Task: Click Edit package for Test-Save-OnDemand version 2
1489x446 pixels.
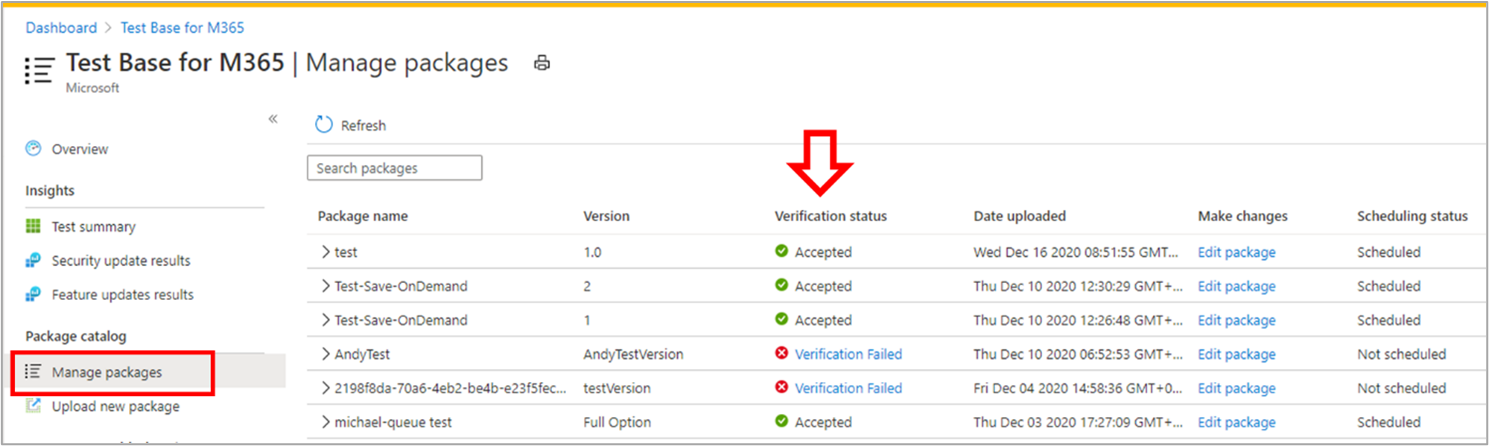Action: pyautogui.click(x=1237, y=286)
